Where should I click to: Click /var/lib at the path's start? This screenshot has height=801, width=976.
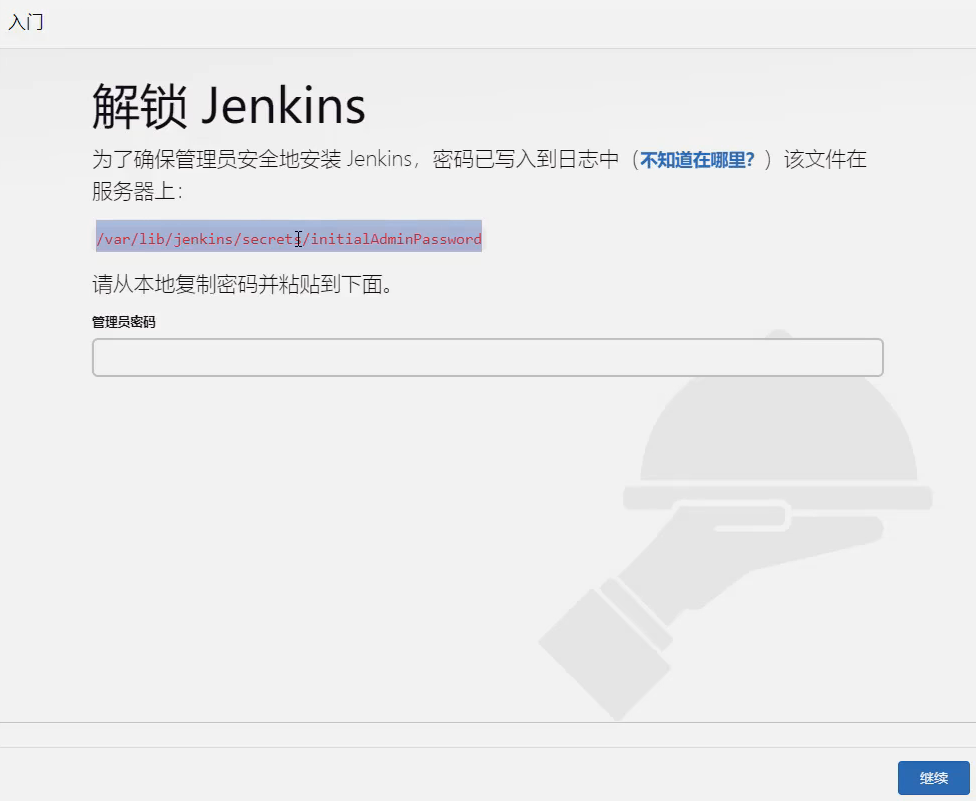pos(130,239)
